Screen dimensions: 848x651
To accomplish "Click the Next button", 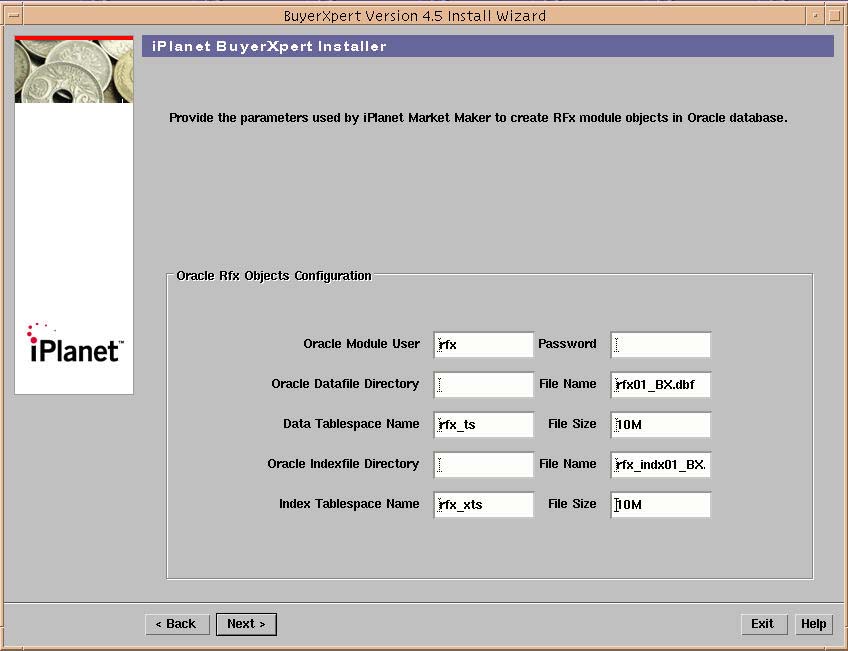I will [x=246, y=624].
